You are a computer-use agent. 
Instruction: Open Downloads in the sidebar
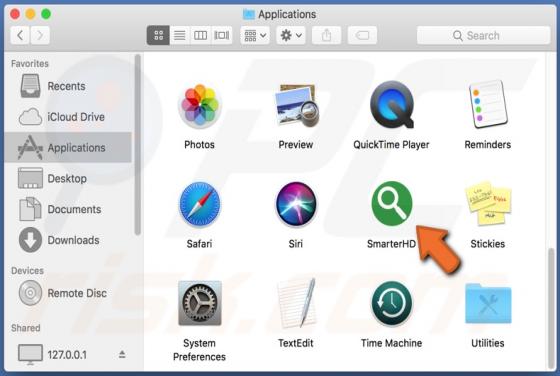68,240
